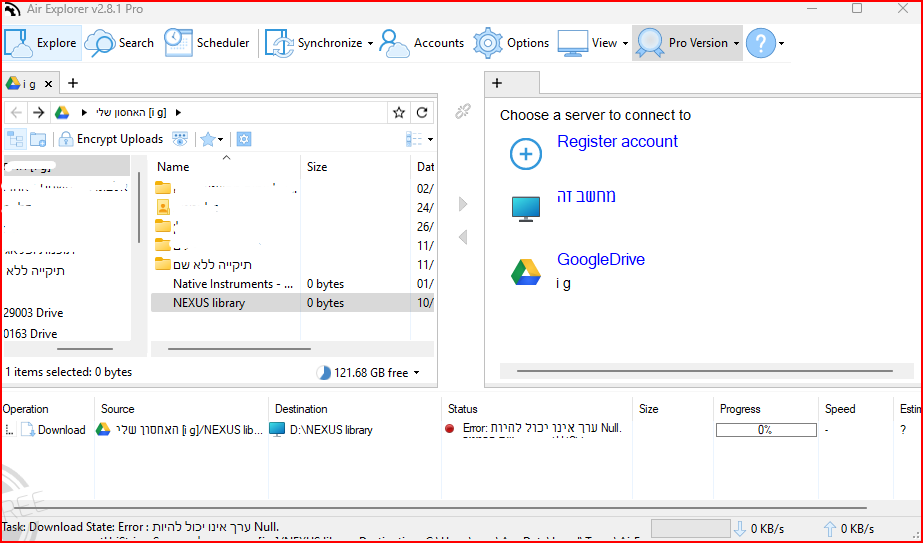
Task: Click the View toolbar button
Action: point(587,43)
